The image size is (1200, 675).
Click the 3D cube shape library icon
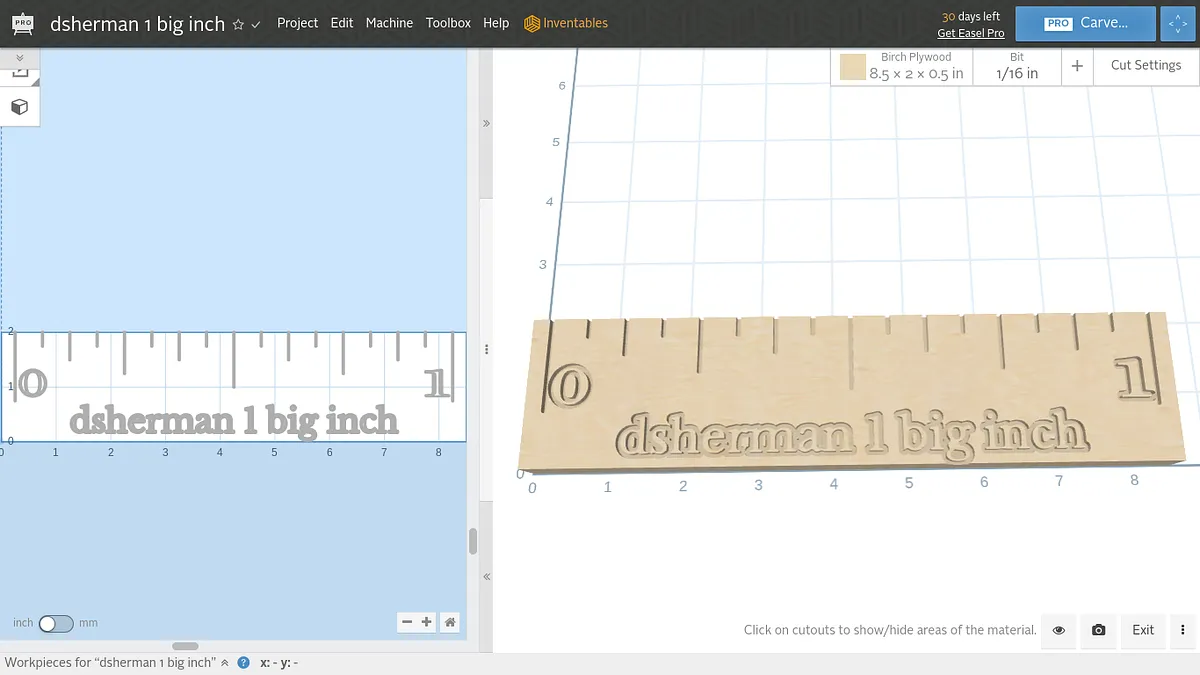19,107
